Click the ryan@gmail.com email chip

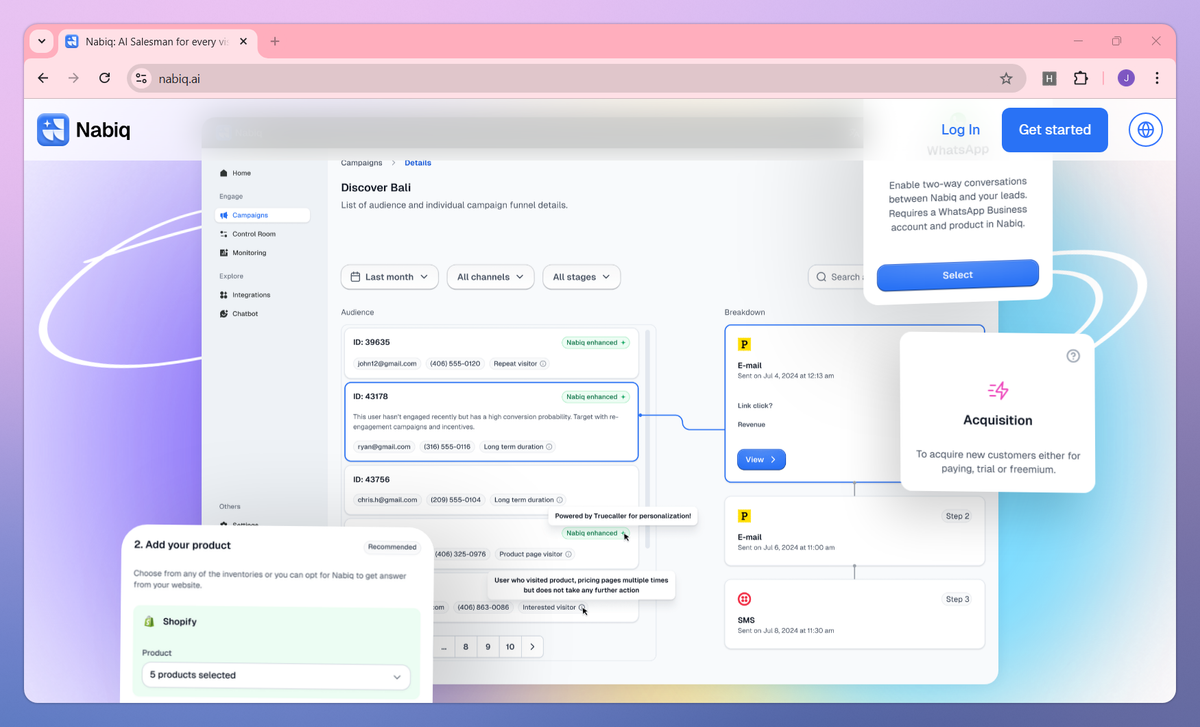click(x=384, y=447)
